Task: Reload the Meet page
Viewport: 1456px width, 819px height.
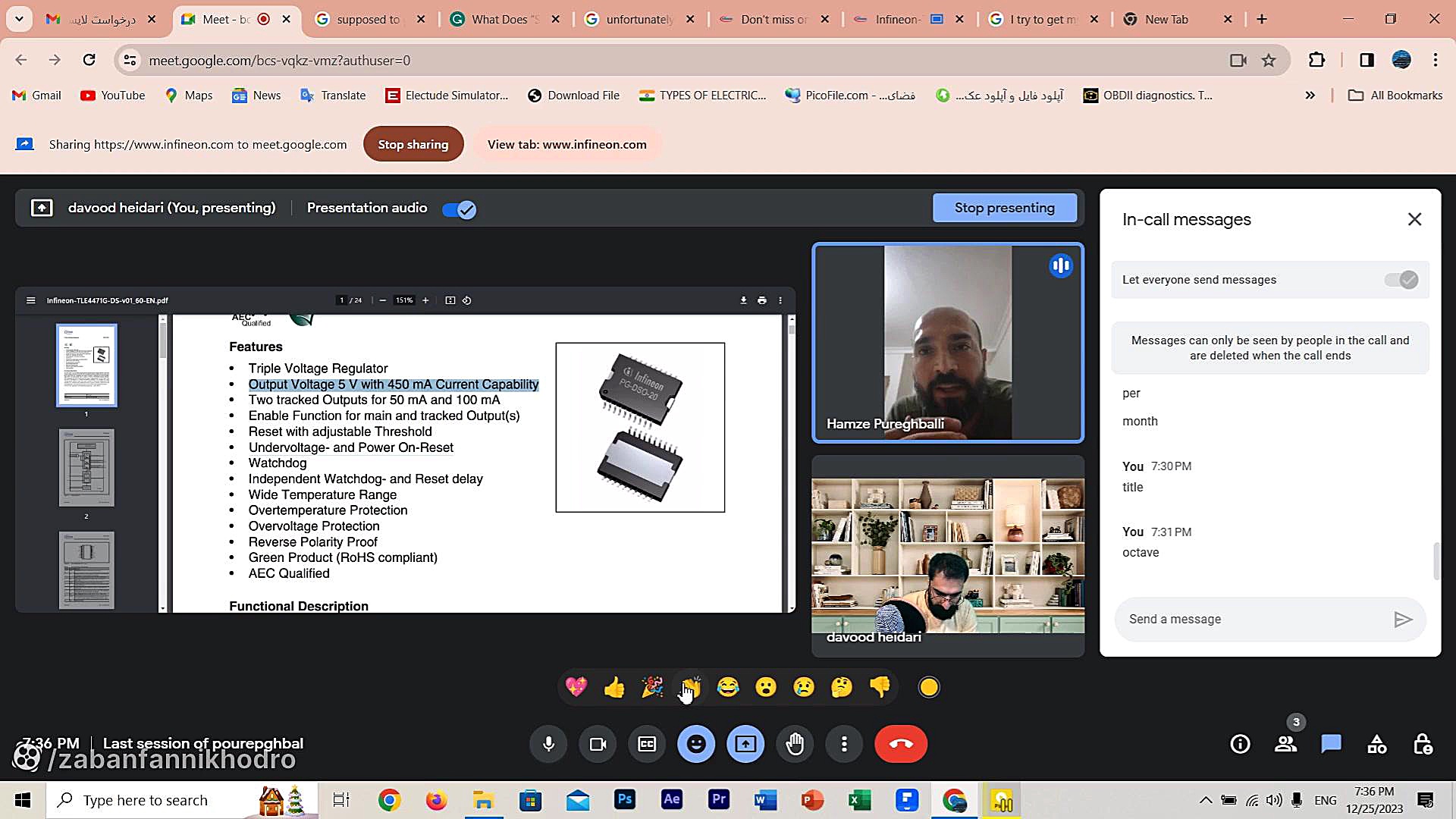Action: coord(89,60)
